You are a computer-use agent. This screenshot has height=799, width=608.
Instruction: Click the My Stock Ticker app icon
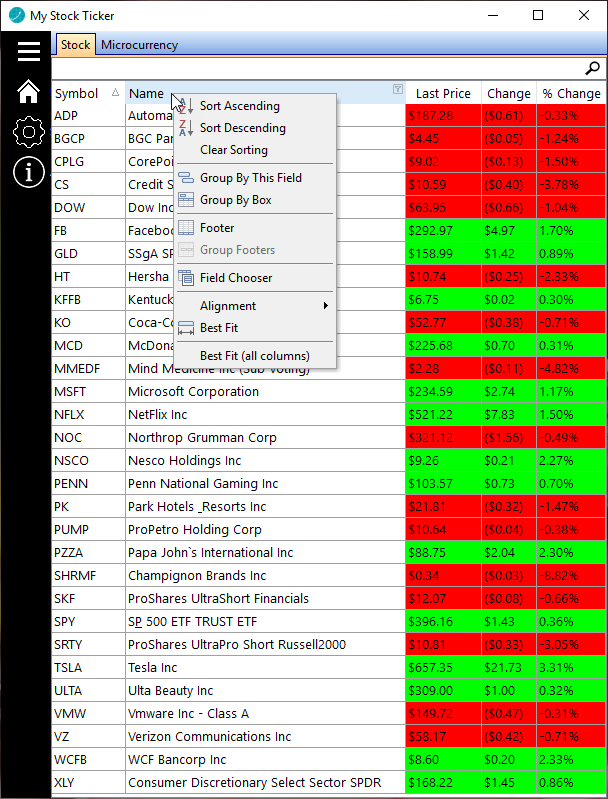[17, 15]
